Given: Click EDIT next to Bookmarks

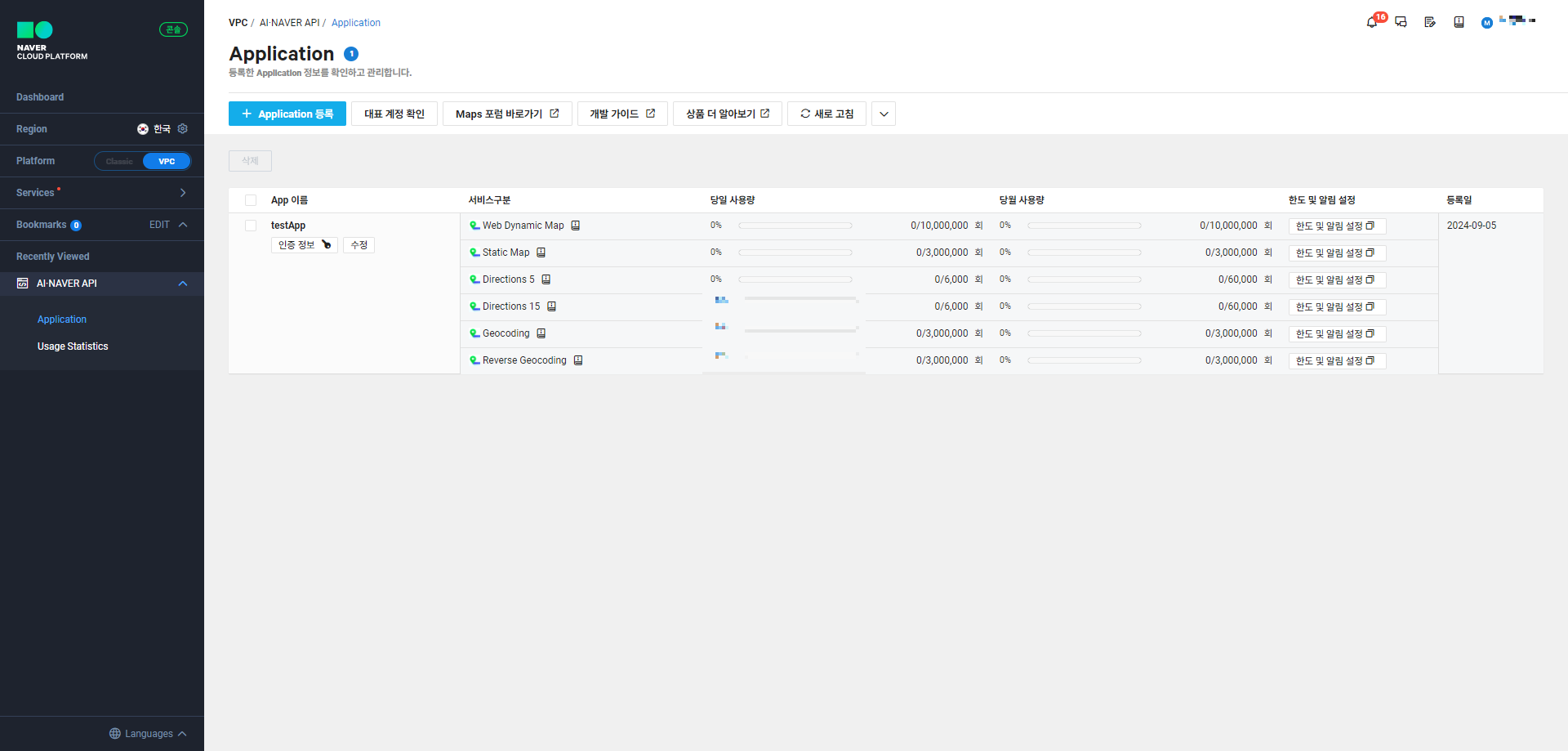Looking at the screenshot, I should point(159,225).
